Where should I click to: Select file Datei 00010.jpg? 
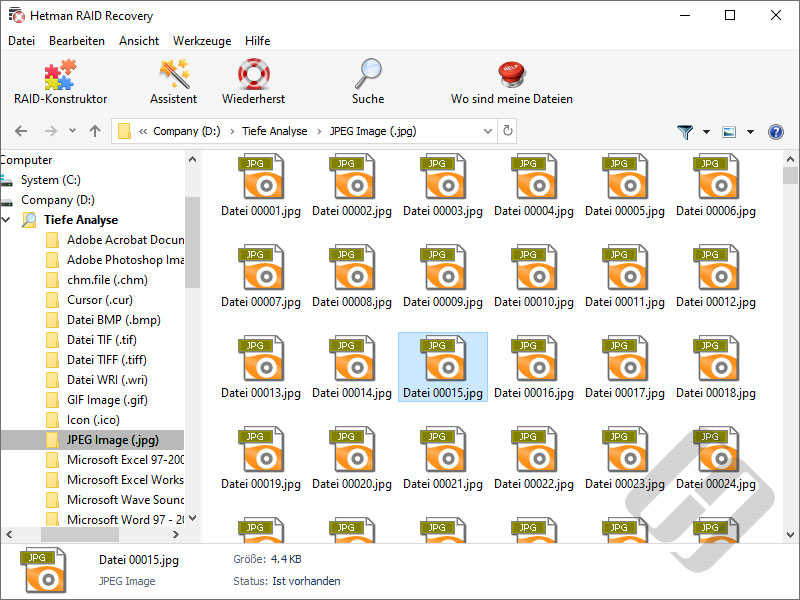tap(534, 277)
